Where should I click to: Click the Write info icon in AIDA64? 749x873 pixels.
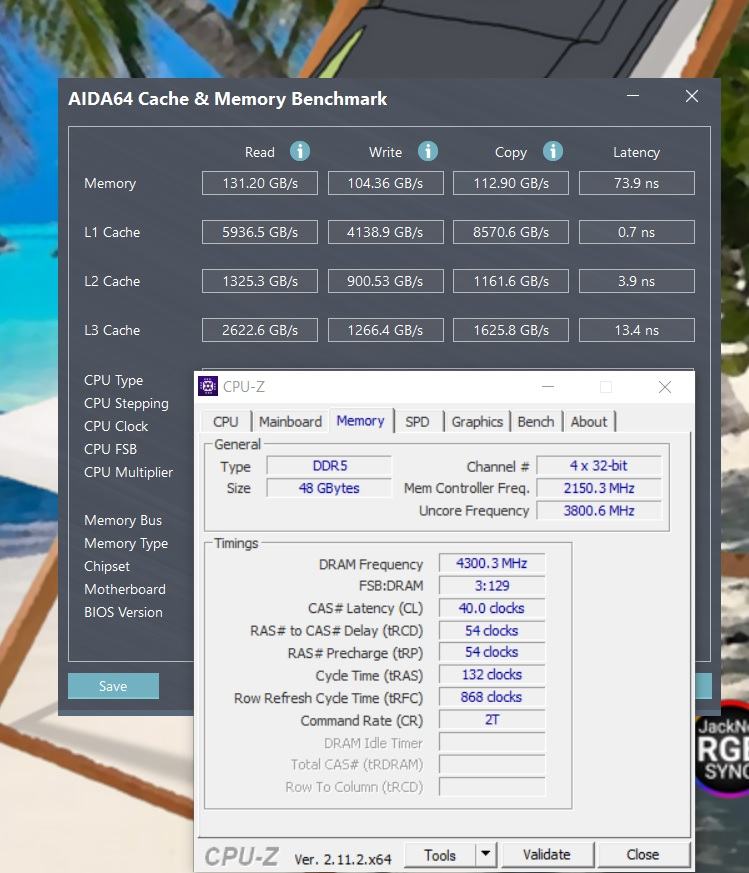[x=428, y=151]
